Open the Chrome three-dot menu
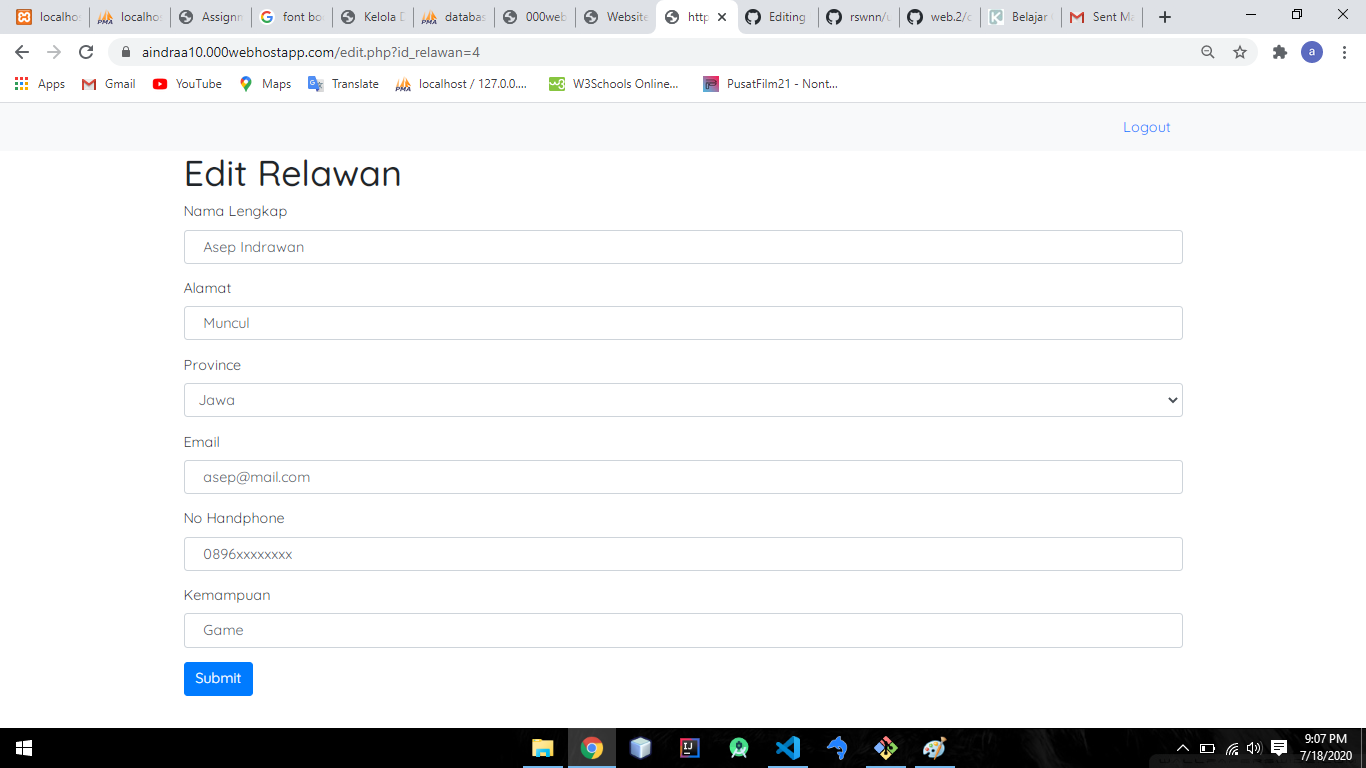Image resolution: width=1366 pixels, height=768 pixels. [x=1345, y=52]
